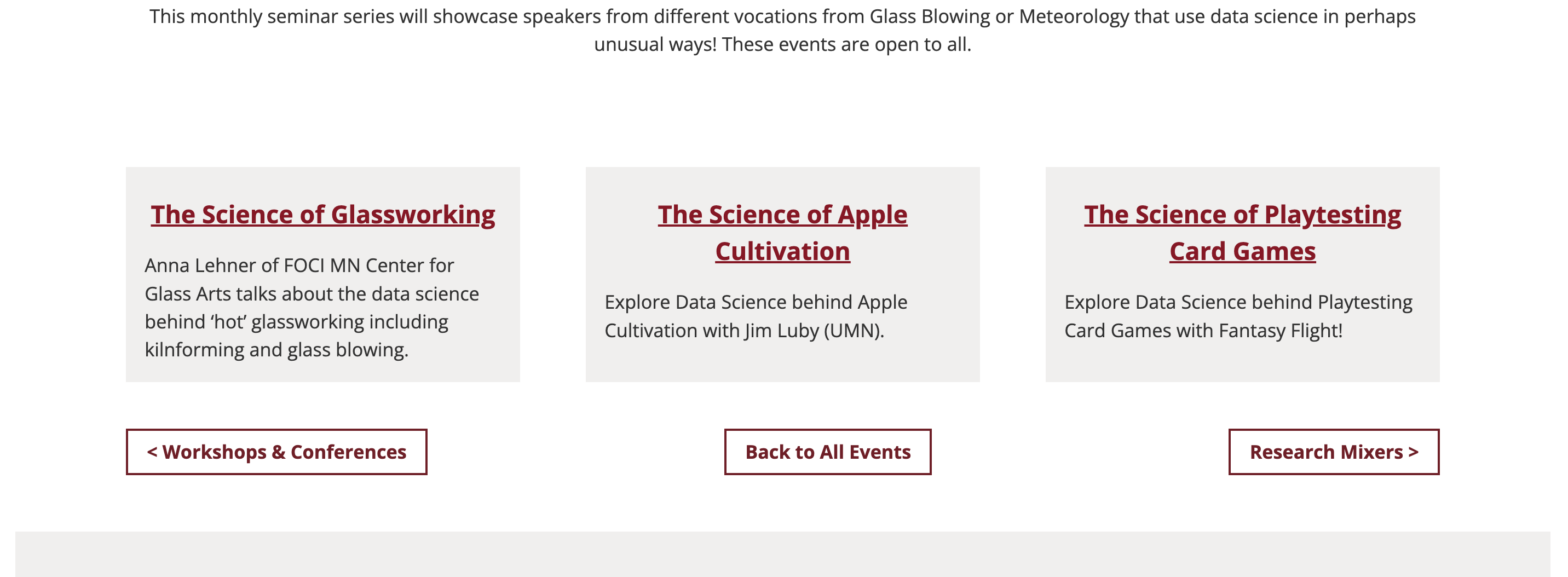Click the left arrow on Workshops & Conferences

pos(152,452)
